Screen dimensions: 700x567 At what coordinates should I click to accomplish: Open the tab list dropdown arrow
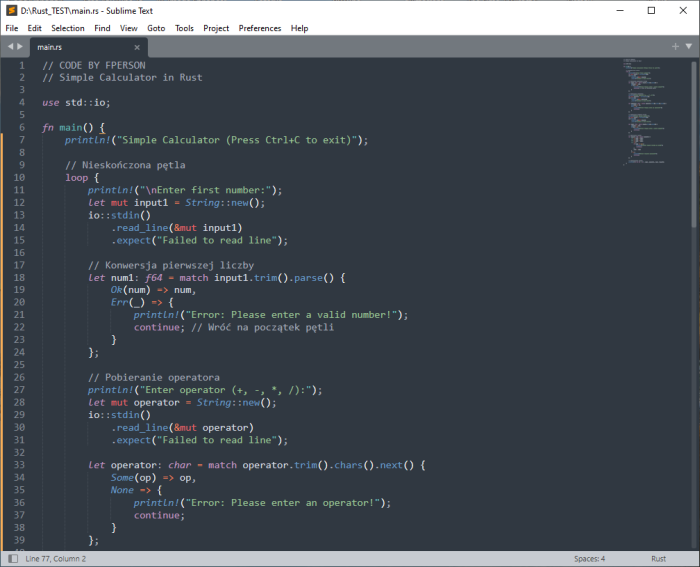coord(688,46)
